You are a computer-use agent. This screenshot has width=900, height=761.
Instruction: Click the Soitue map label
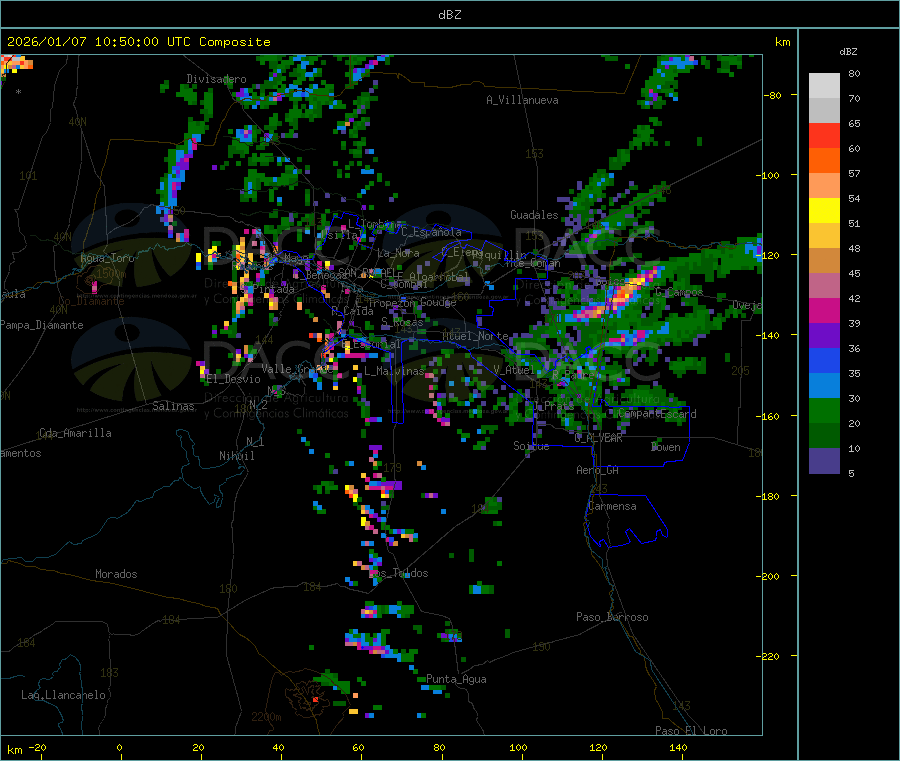click(531, 446)
